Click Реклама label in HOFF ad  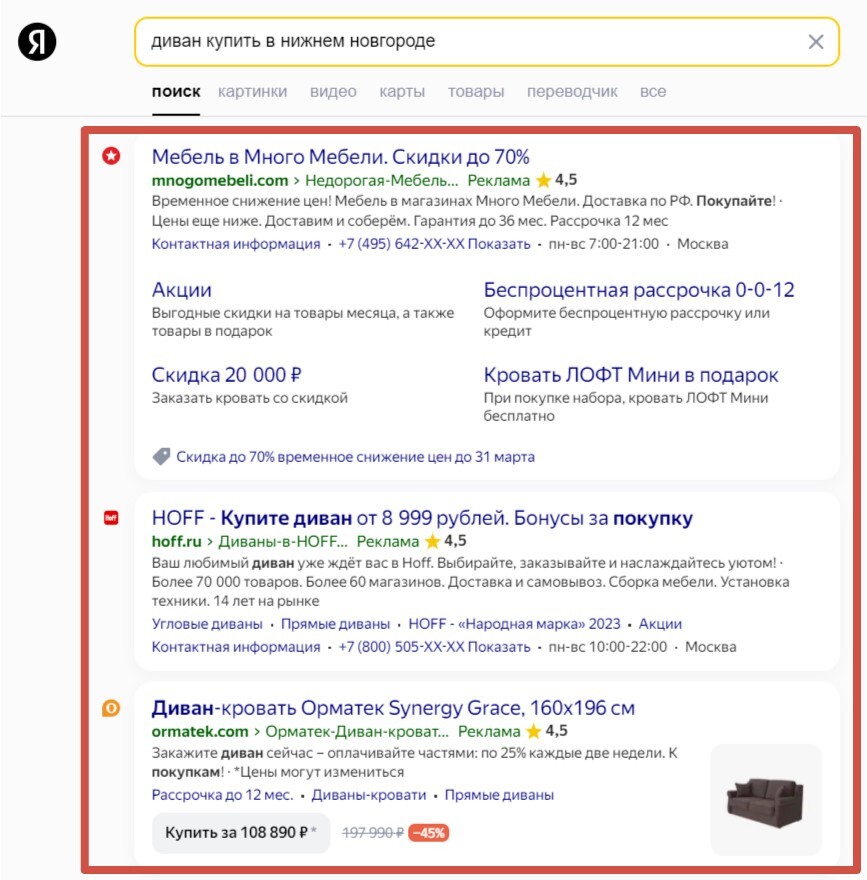388,542
